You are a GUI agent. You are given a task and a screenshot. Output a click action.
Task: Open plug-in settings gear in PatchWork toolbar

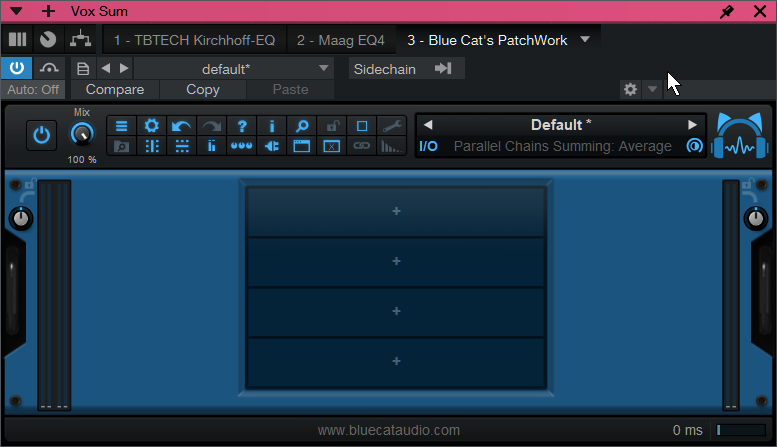[x=152, y=126]
